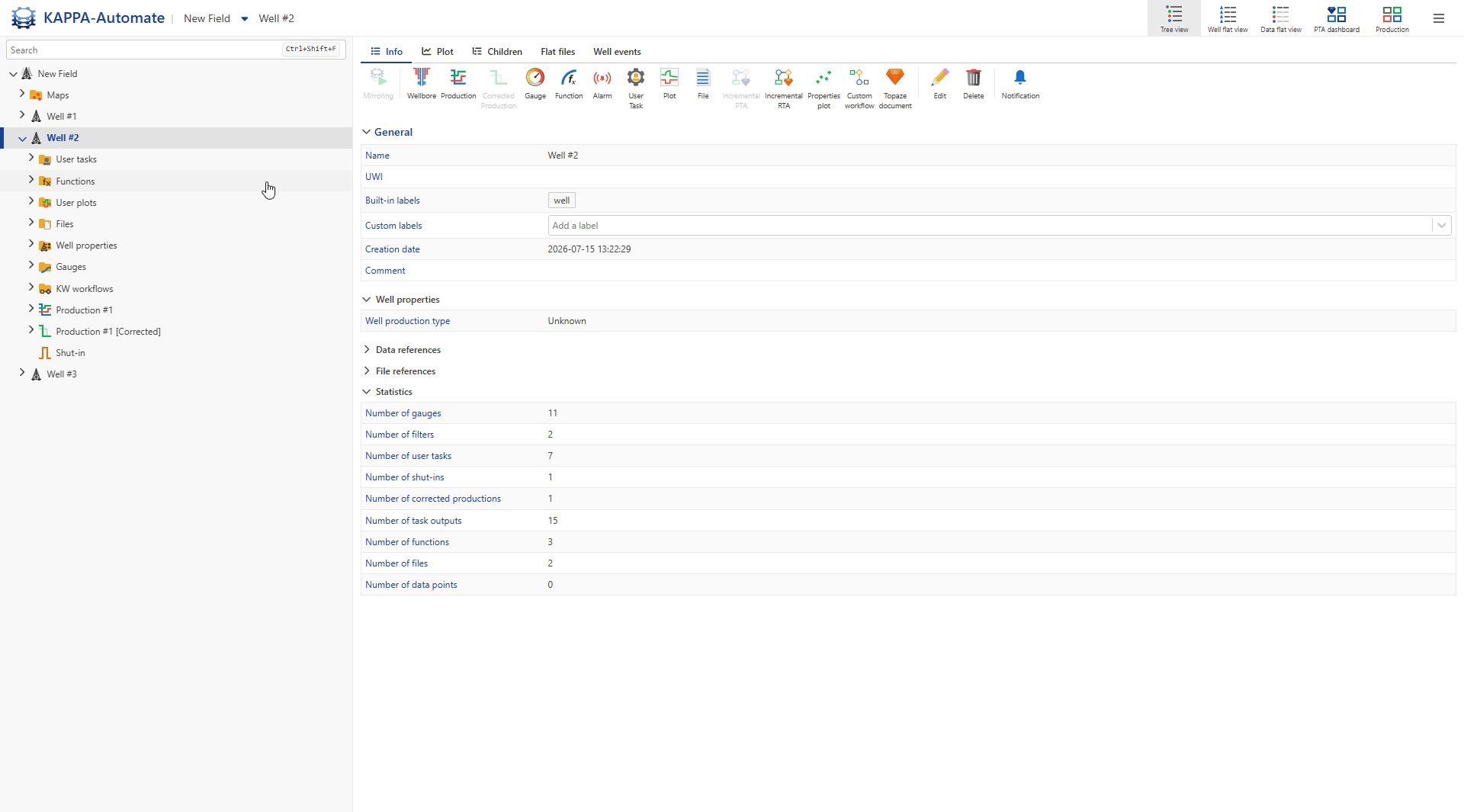Switch to Tree view

tap(1174, 18)
